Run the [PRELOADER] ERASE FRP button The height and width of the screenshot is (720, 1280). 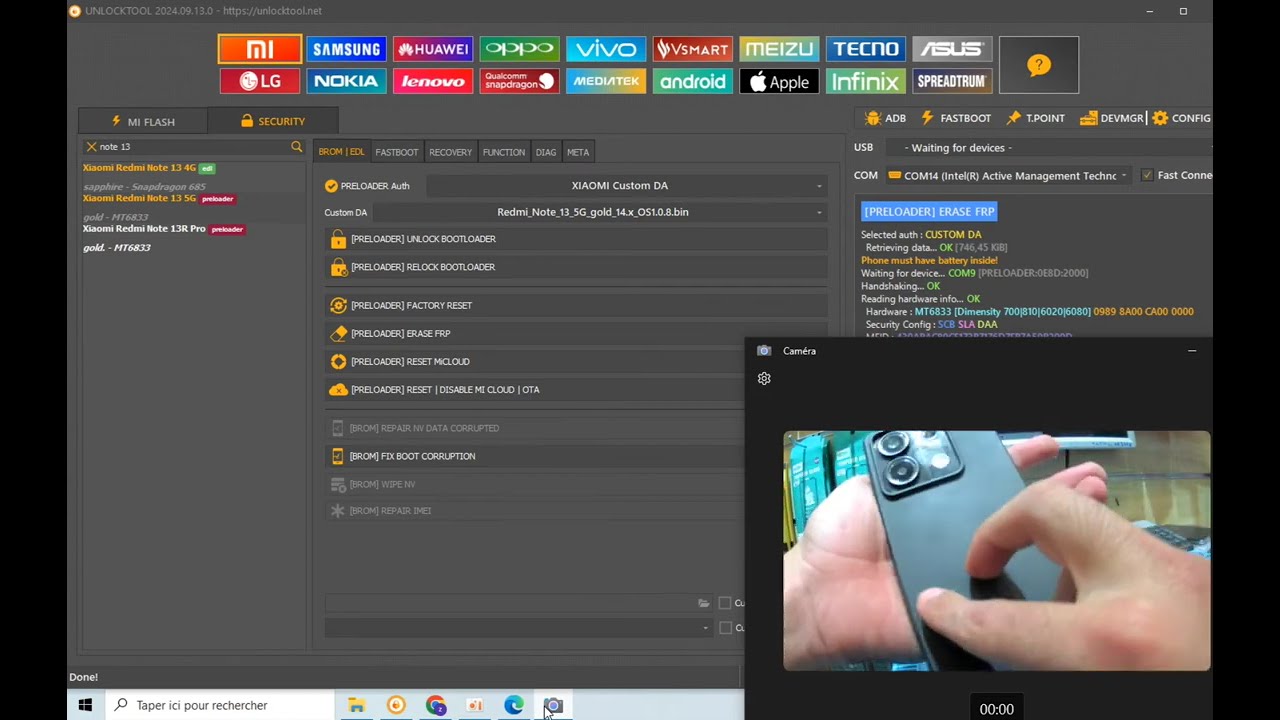[576, 333]
